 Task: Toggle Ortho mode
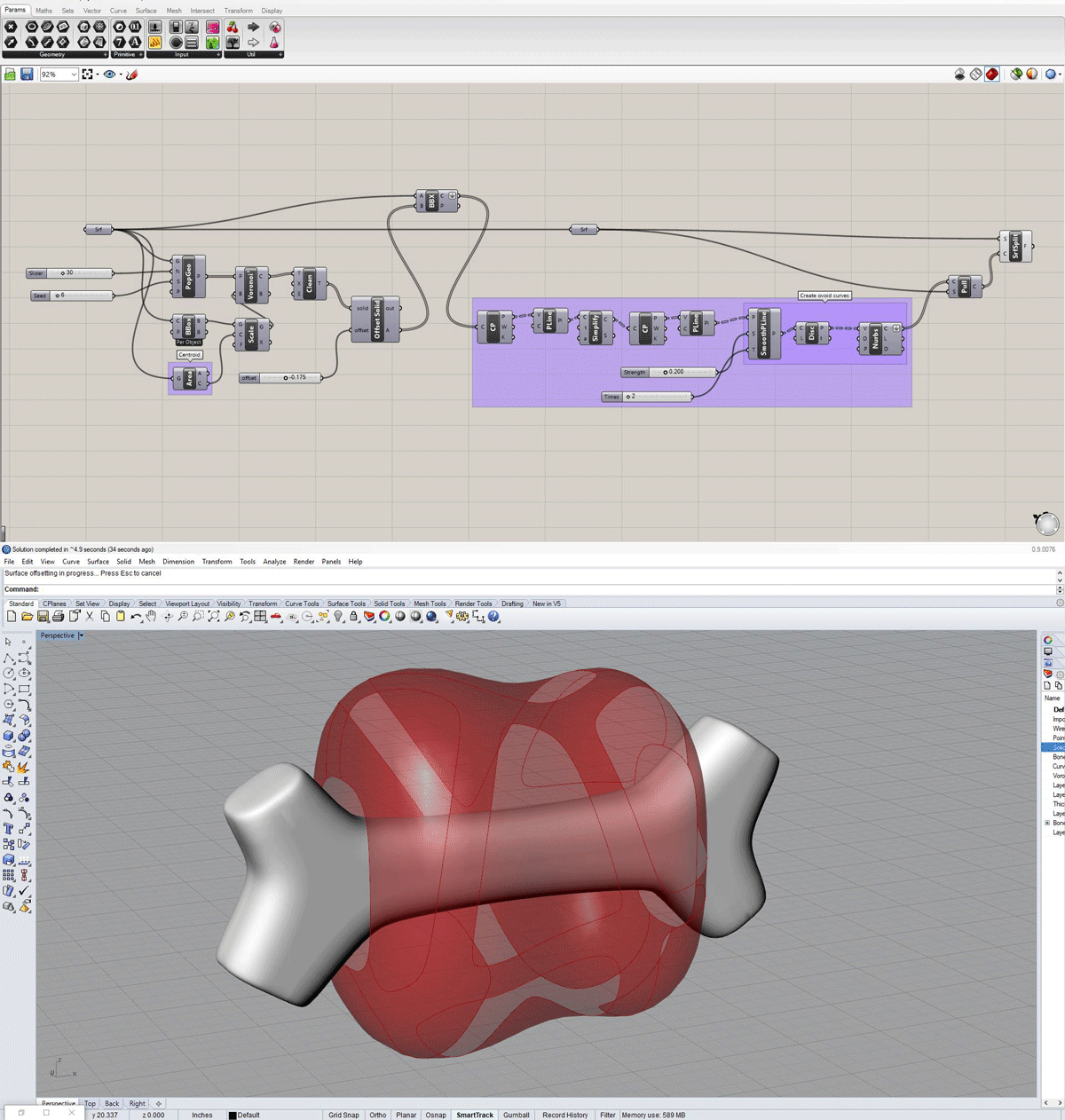[378, 1116]
